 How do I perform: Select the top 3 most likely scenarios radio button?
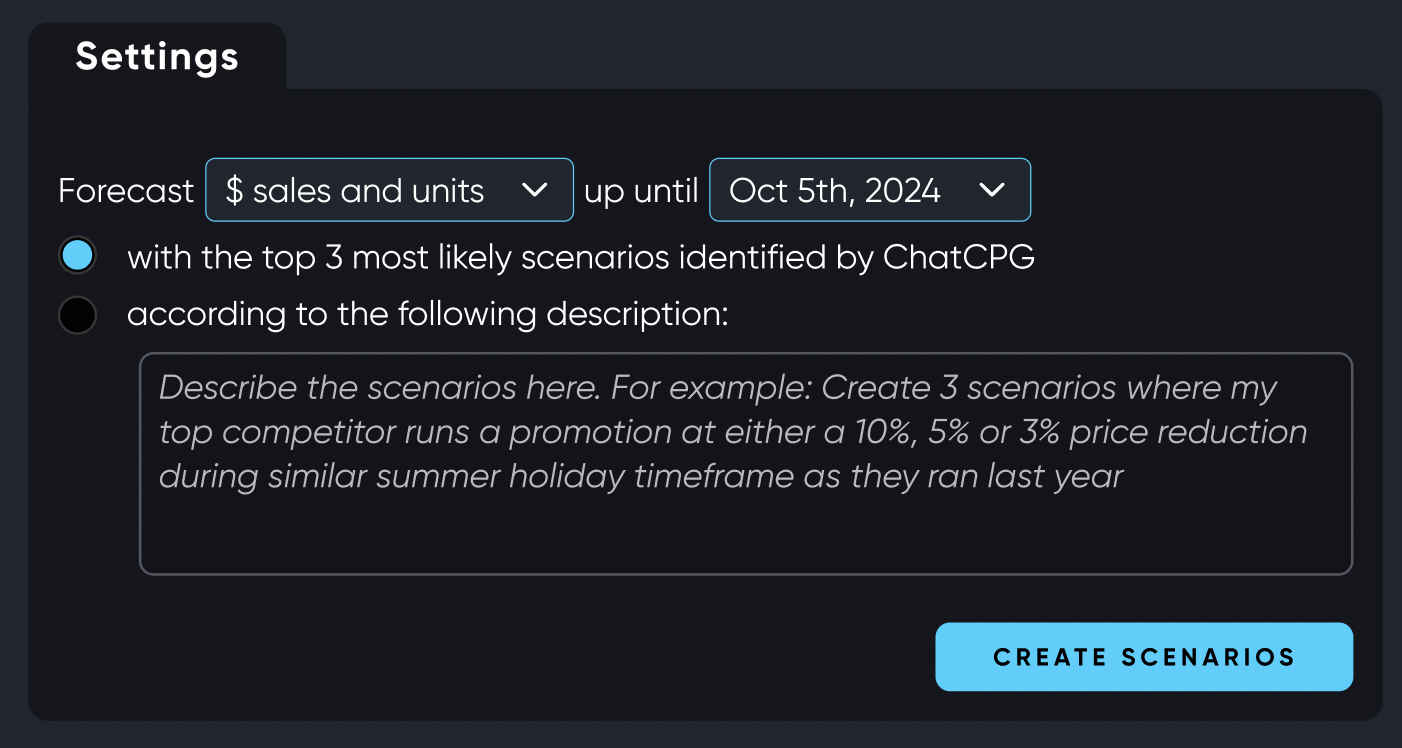(x=77, y=256)
